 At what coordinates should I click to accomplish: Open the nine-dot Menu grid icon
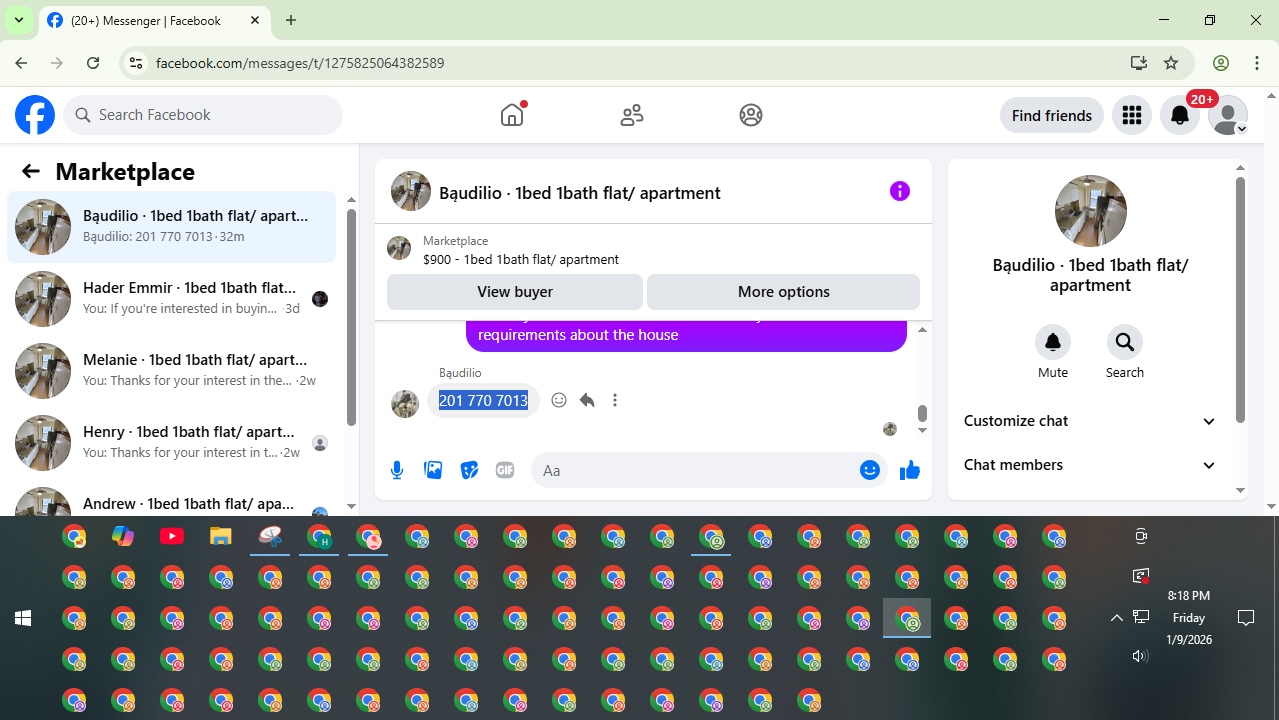pos(1132,116)
